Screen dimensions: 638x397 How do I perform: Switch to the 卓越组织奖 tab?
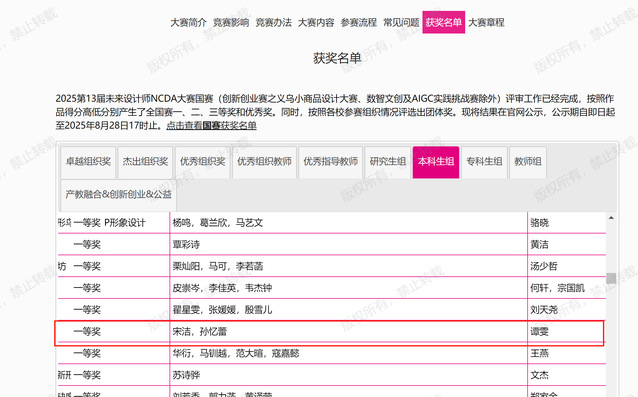(x=88, y=162)
